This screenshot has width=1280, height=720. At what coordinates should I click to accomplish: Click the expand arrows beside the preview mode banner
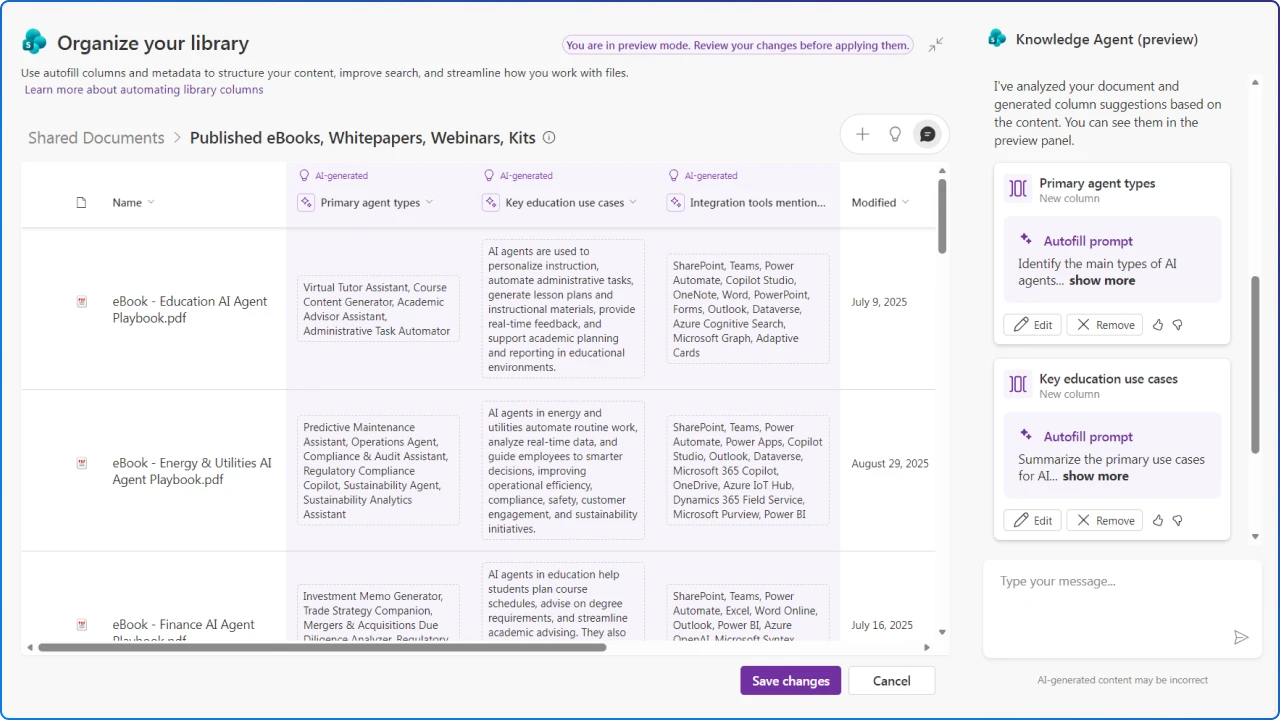tap(936, 44)
